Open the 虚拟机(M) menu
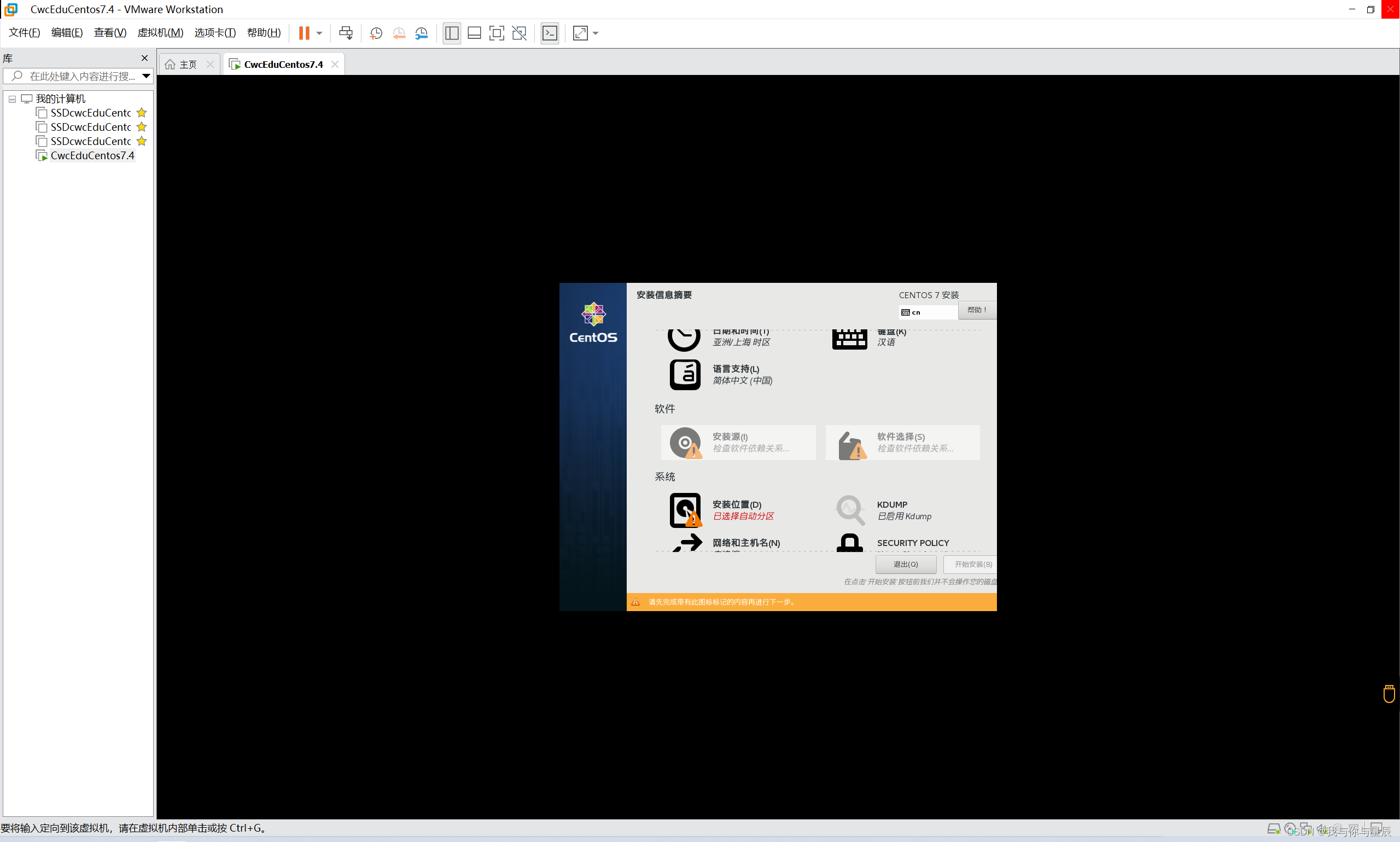Screen dimensions: 1400x842 (x=160, y=33)
